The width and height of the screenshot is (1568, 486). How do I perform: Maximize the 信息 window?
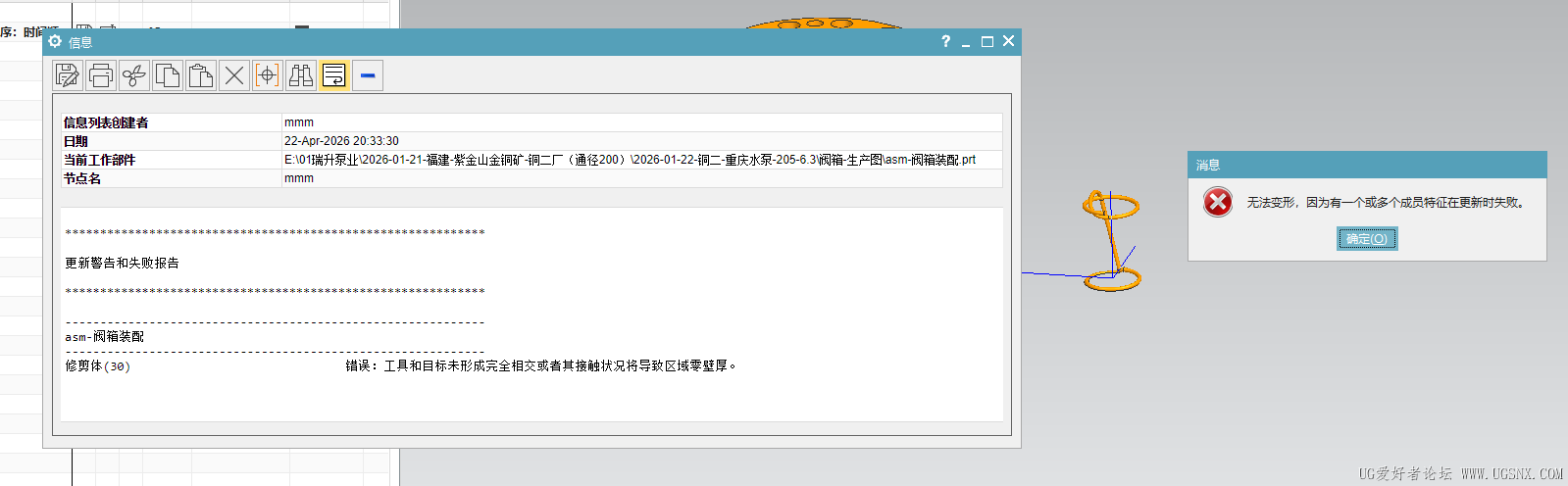pyautogui.click(x=987, y=41)
